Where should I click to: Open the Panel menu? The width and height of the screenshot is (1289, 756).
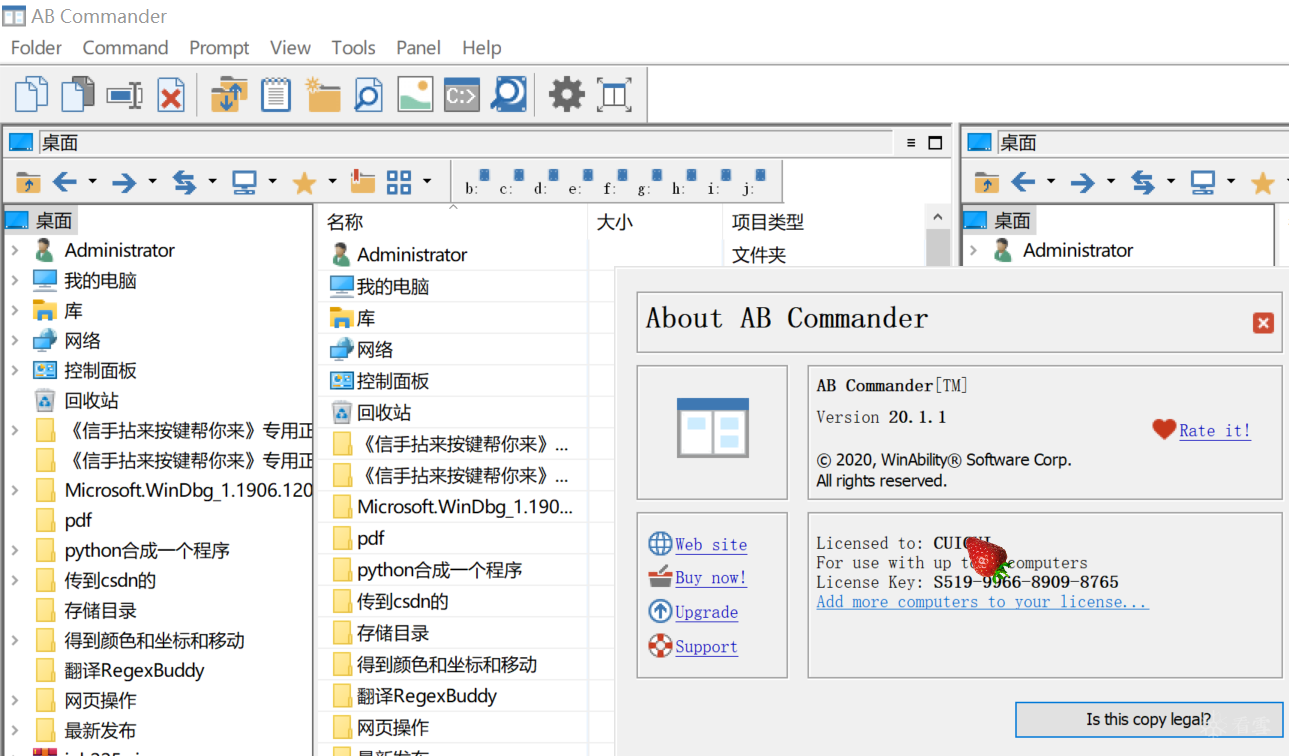(x=418, y=48)
